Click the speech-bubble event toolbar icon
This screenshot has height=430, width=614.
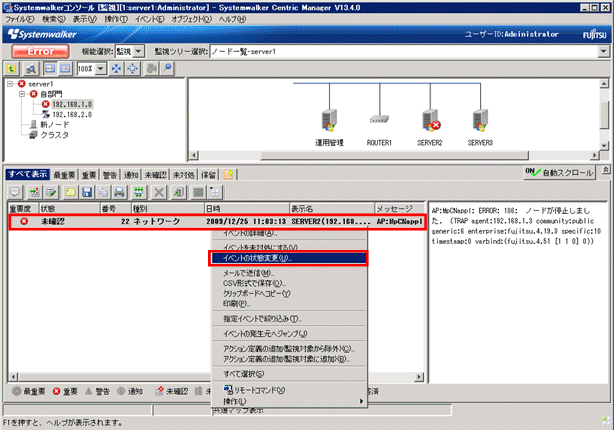coord(15,192)
